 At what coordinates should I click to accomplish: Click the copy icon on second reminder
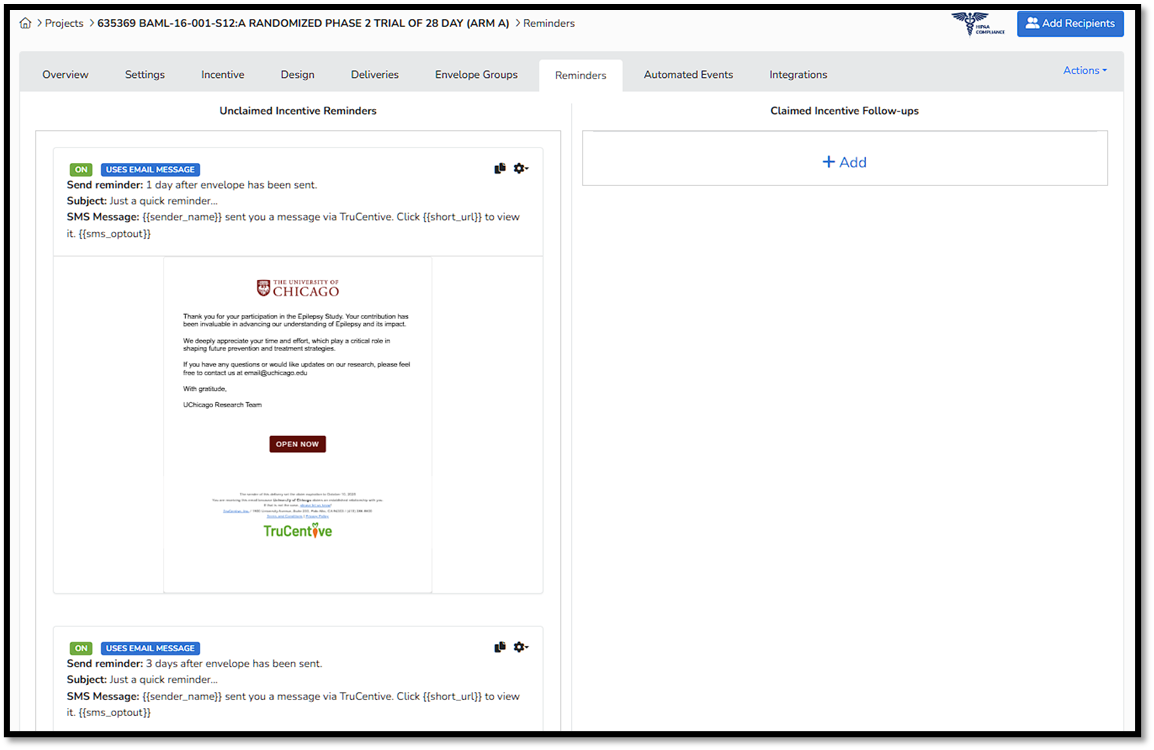[x=500, y=648]
